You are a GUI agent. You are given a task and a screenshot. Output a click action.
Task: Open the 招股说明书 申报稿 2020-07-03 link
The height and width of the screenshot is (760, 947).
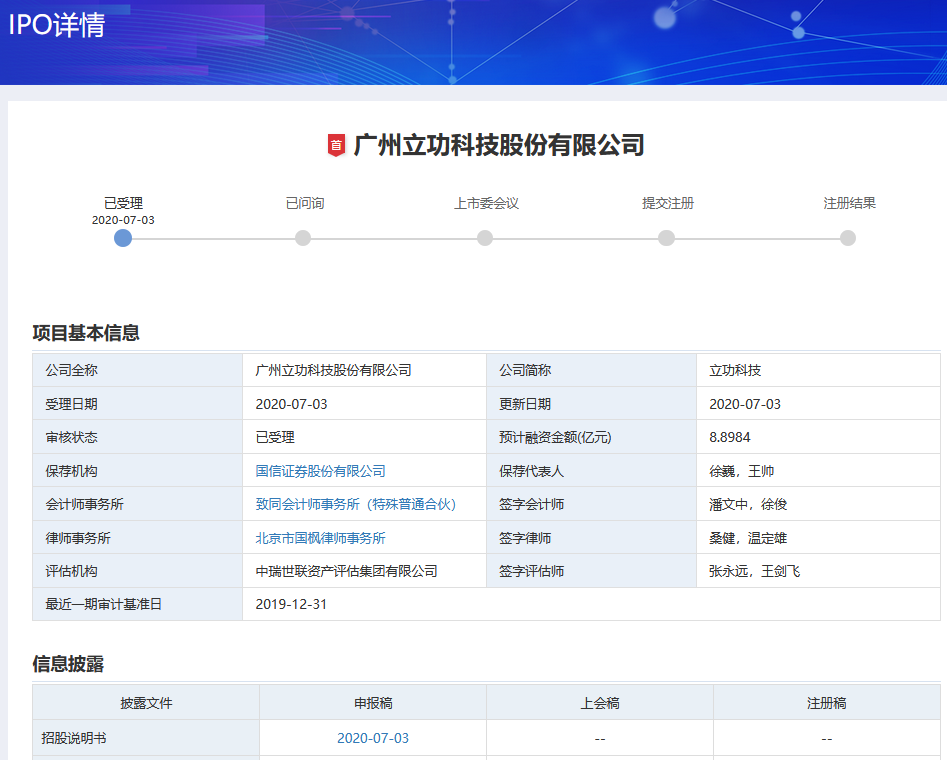[x=373, y=738]
